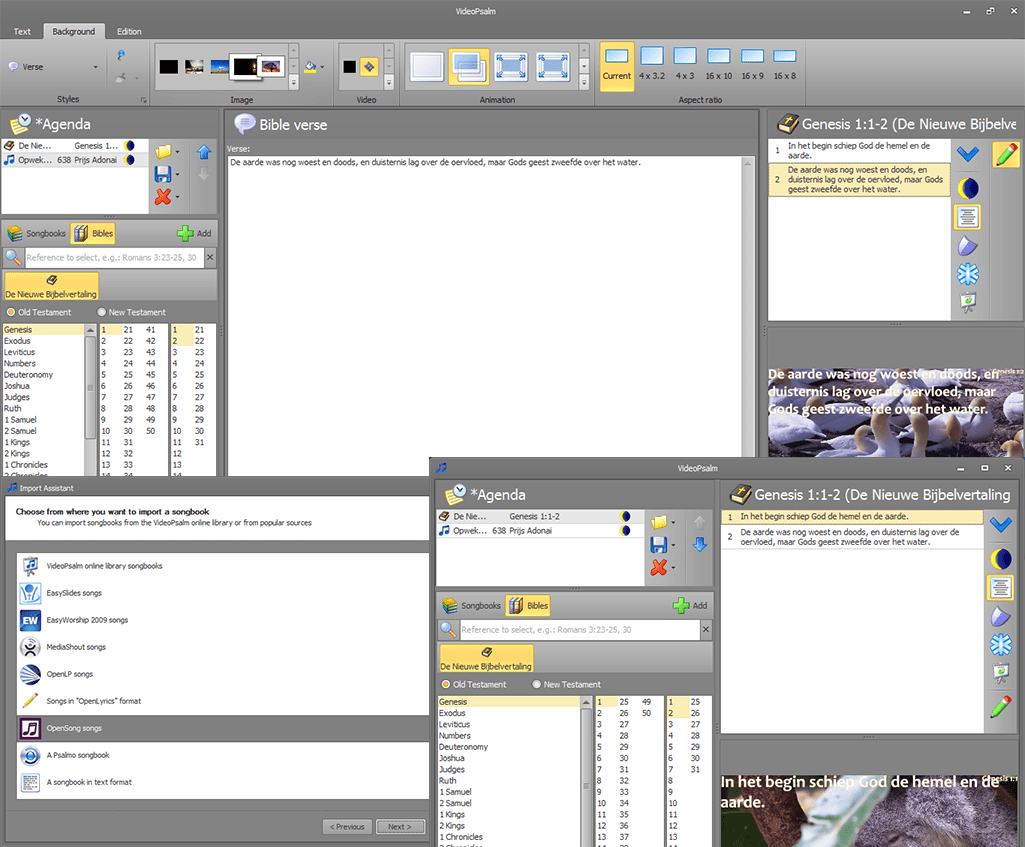Viewport: 1025px width, 847px height.
Task: Move agenda item up, blue arrow, main window
Action: pos(204,152)
